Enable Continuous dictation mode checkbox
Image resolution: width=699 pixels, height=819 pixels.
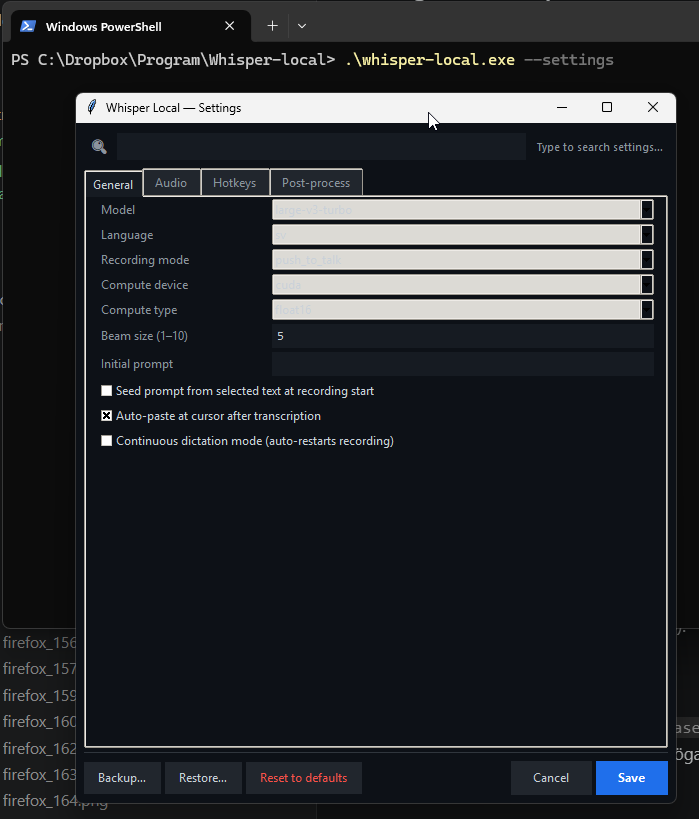click(107, 441)
